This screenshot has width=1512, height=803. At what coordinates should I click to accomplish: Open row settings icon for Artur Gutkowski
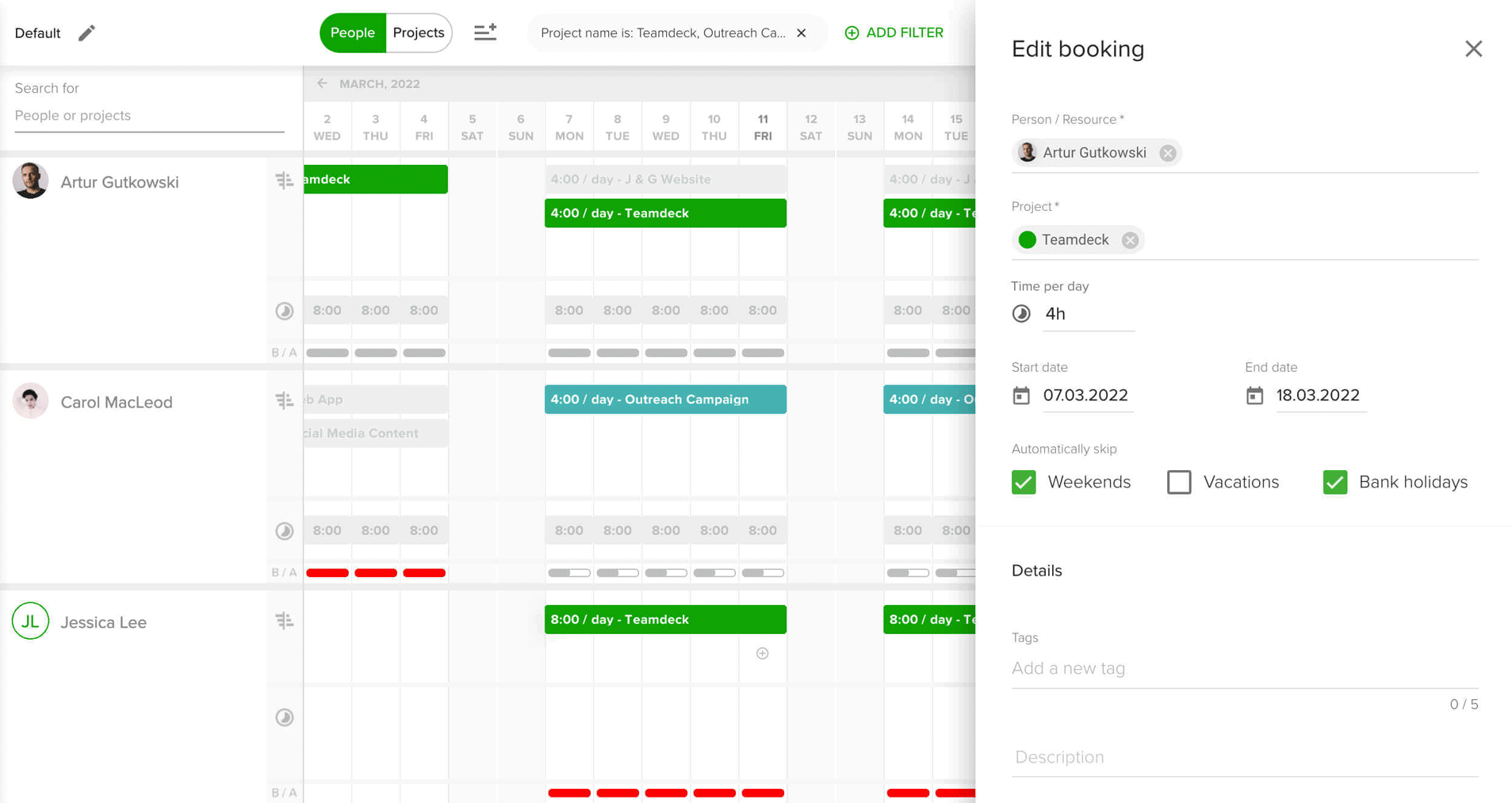coord(285,181)
